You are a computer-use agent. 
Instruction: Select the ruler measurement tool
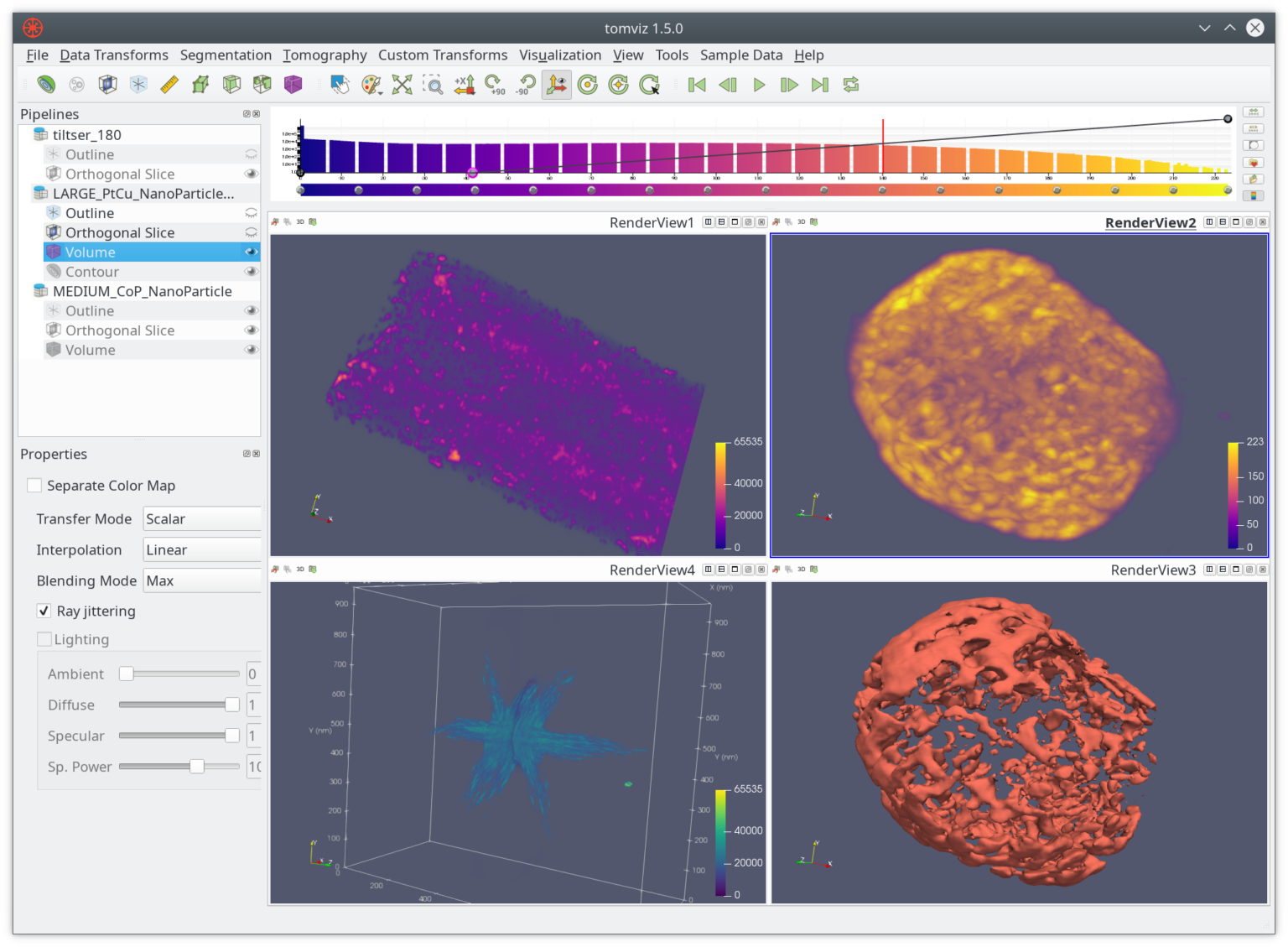pos(169,84)
